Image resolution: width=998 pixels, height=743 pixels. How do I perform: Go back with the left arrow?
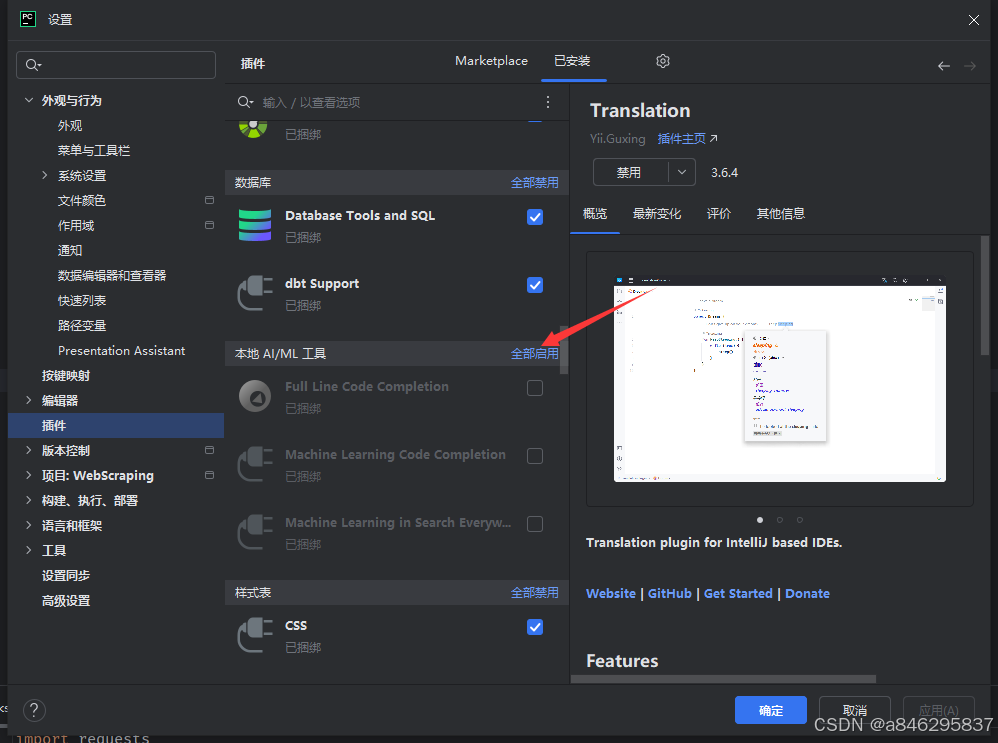944,66
